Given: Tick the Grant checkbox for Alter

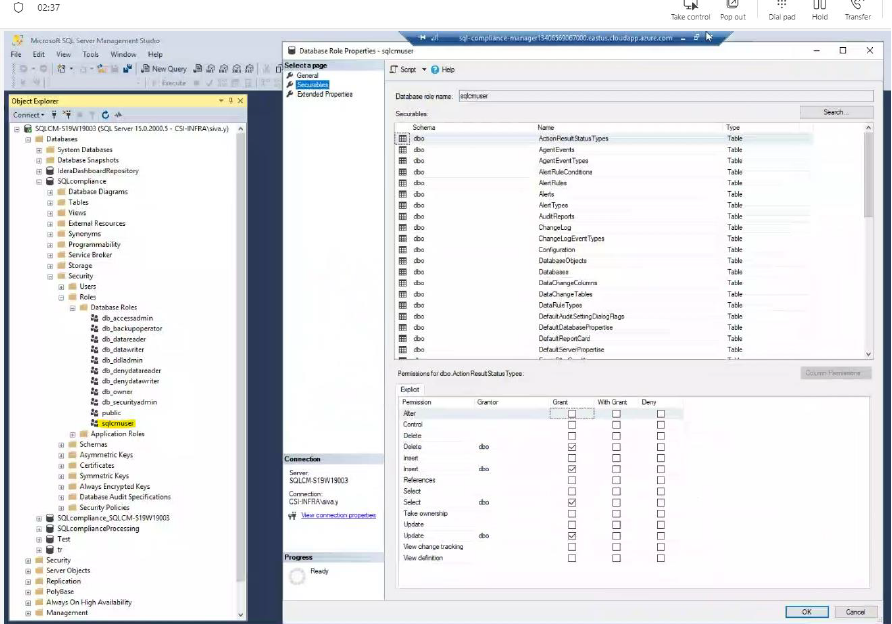Looking at the screenshot, I should (x=572, y=414).
